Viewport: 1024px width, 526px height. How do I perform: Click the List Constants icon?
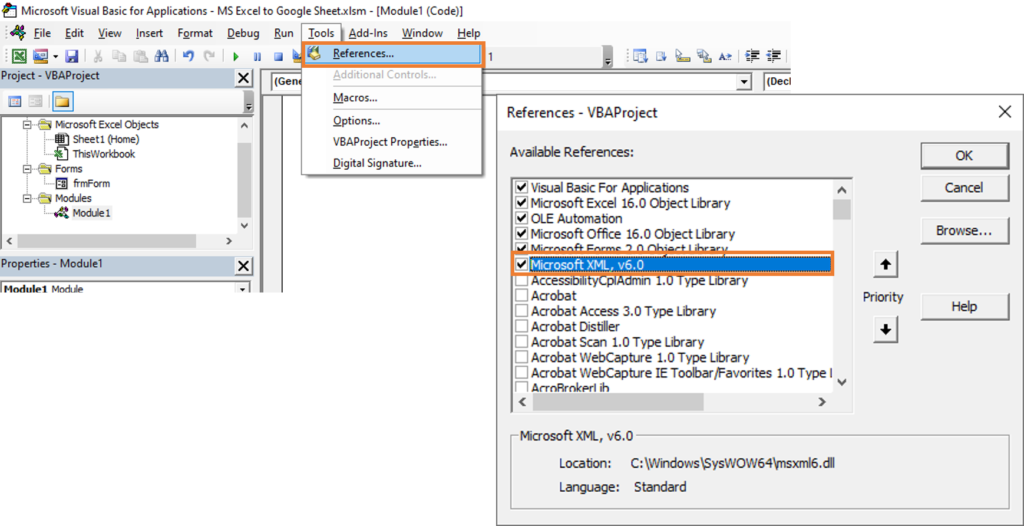coord(661,56)
